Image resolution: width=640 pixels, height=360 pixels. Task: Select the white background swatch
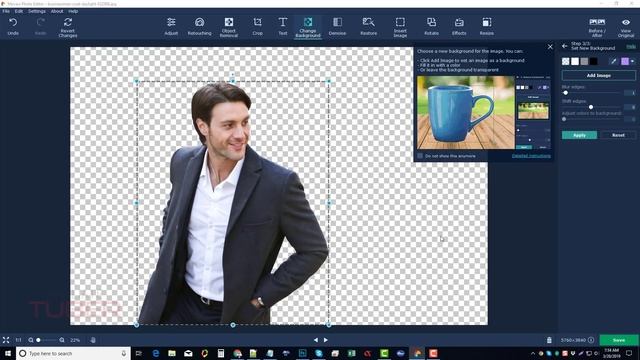tap(575, 61)
